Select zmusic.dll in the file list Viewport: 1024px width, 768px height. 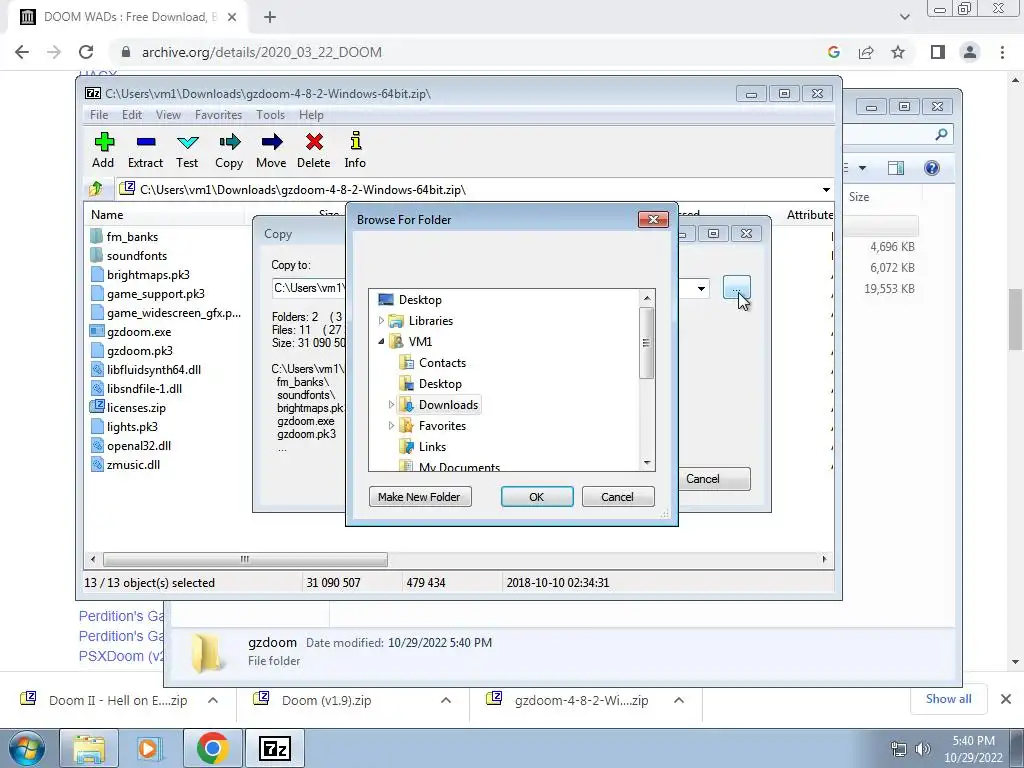133,464
